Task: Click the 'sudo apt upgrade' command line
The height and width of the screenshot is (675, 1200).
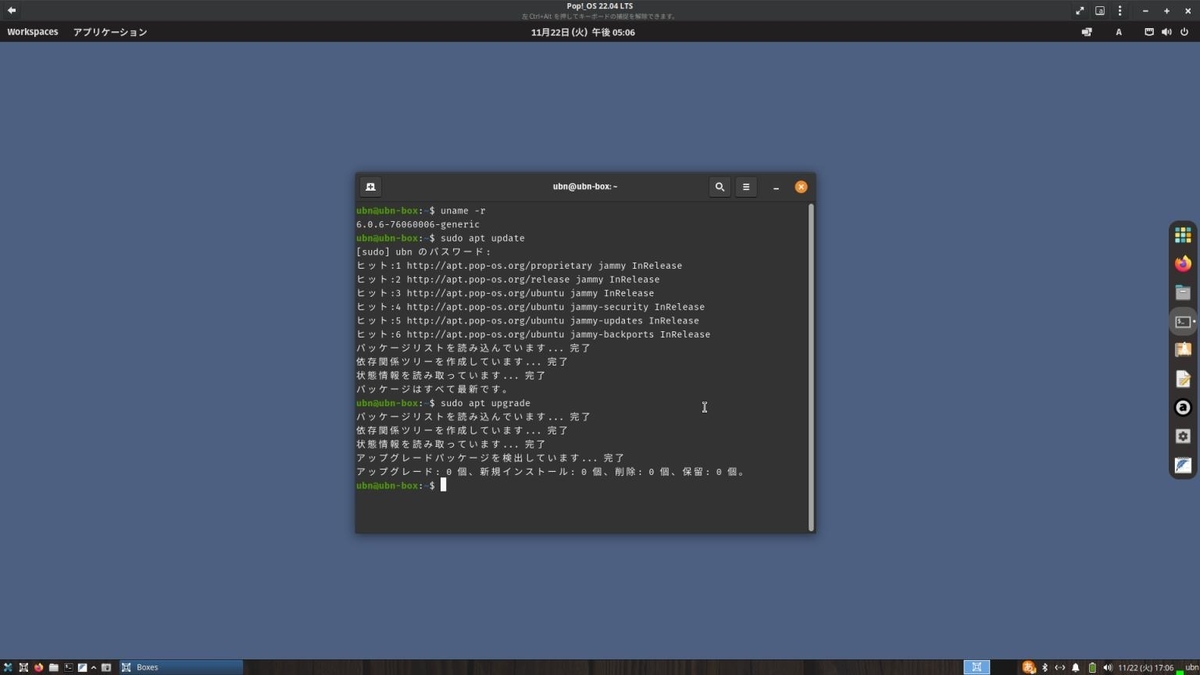Action: 485,403
